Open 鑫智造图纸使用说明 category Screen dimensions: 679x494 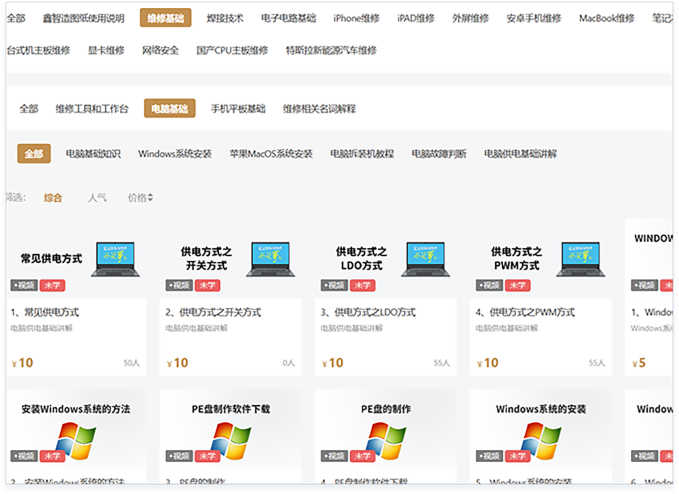coord(84,18)
